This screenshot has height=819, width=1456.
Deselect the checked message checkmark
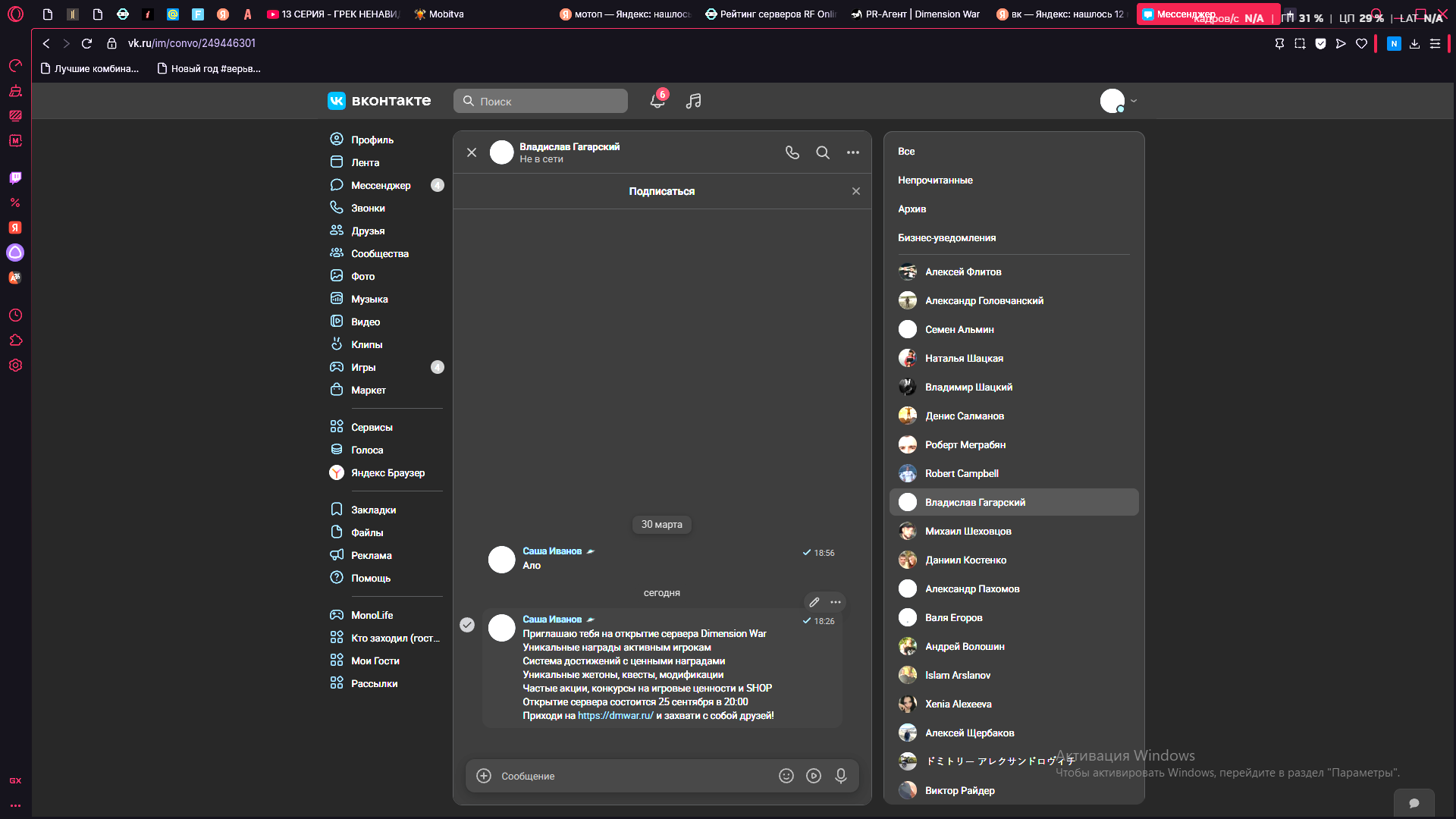pos(467,625)
